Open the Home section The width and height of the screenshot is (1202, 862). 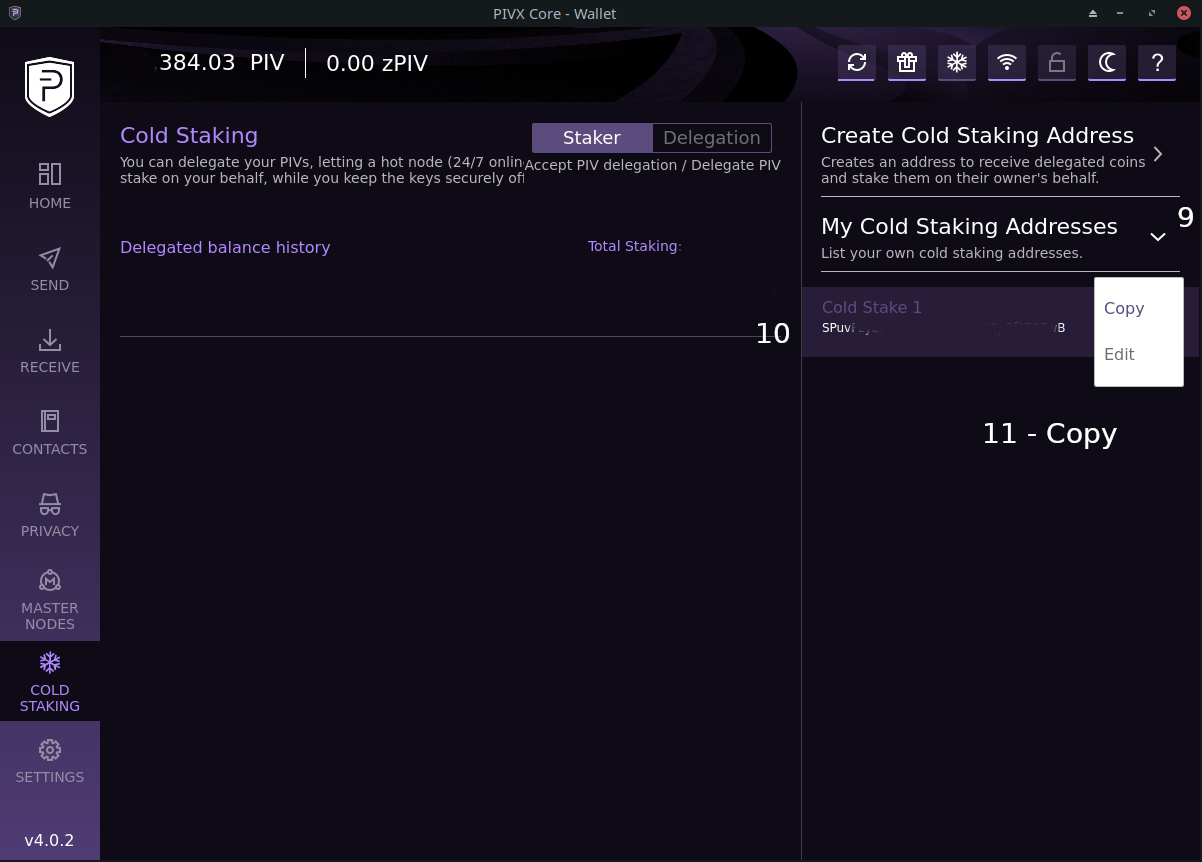[x=50, y=186]
